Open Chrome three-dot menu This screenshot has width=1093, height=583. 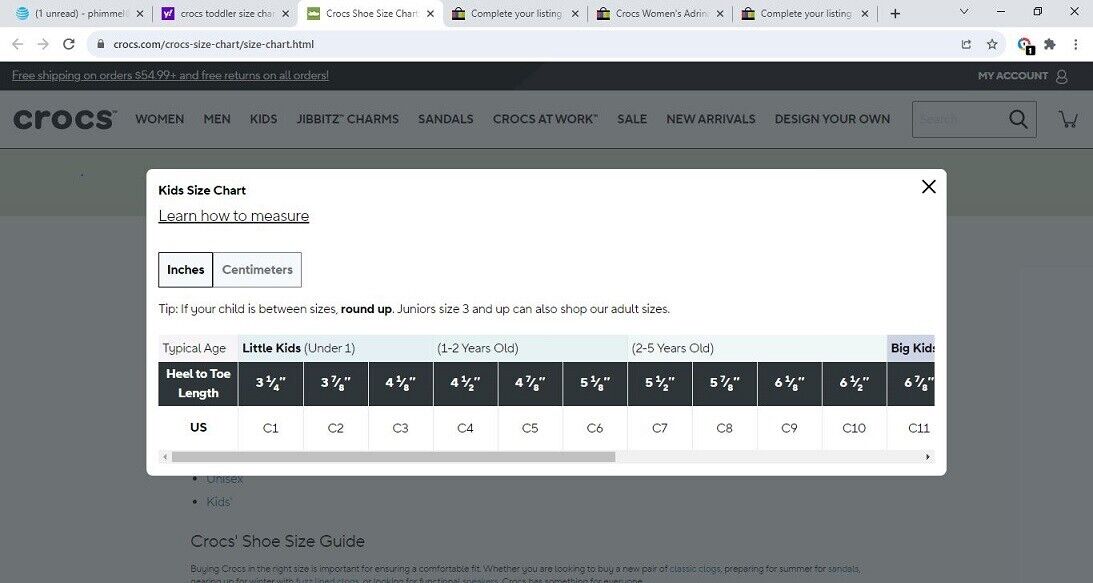tap(1076, 44)
